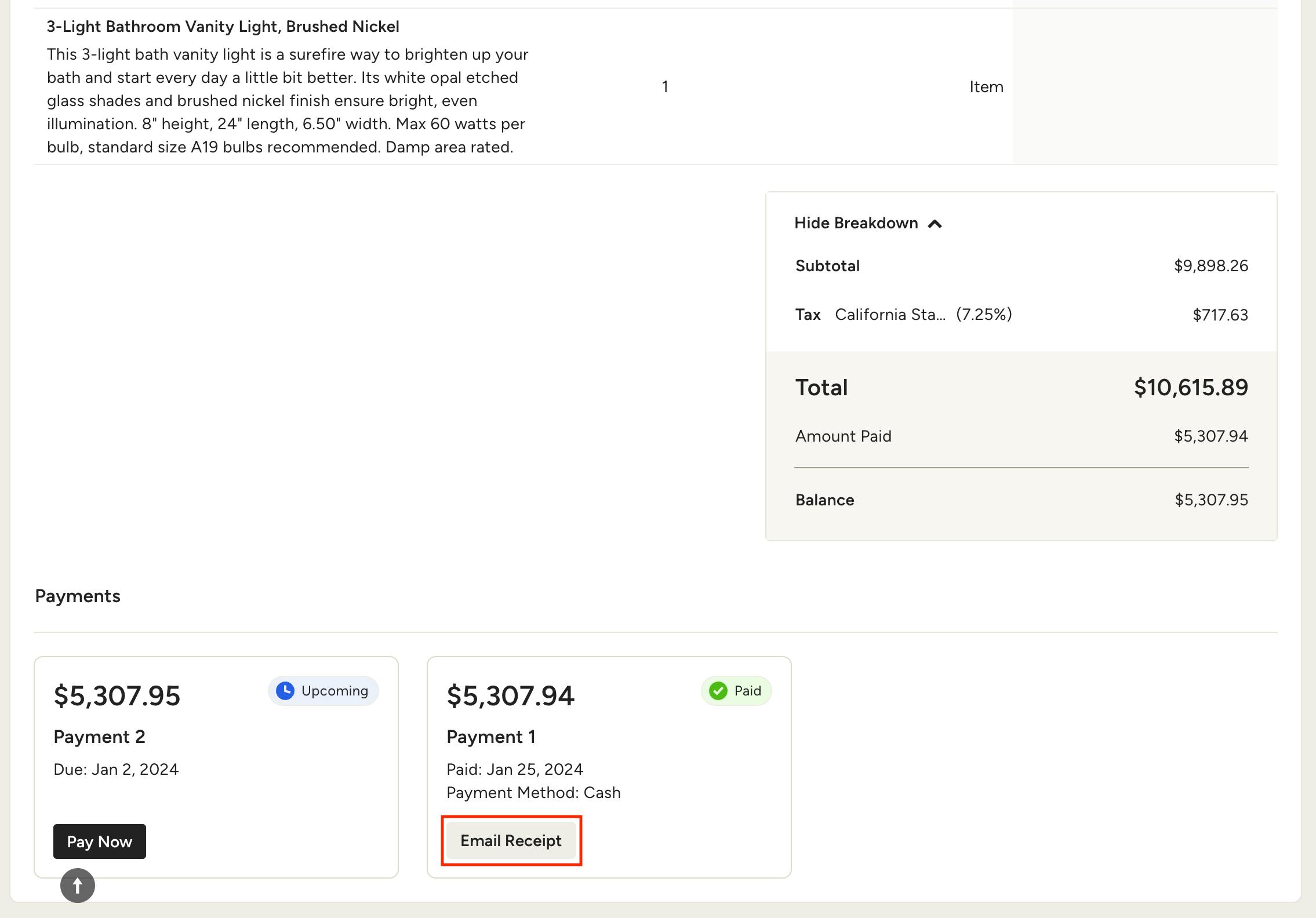
Task: Click the due date Jan 2, 2024
Action: point(115,769)
